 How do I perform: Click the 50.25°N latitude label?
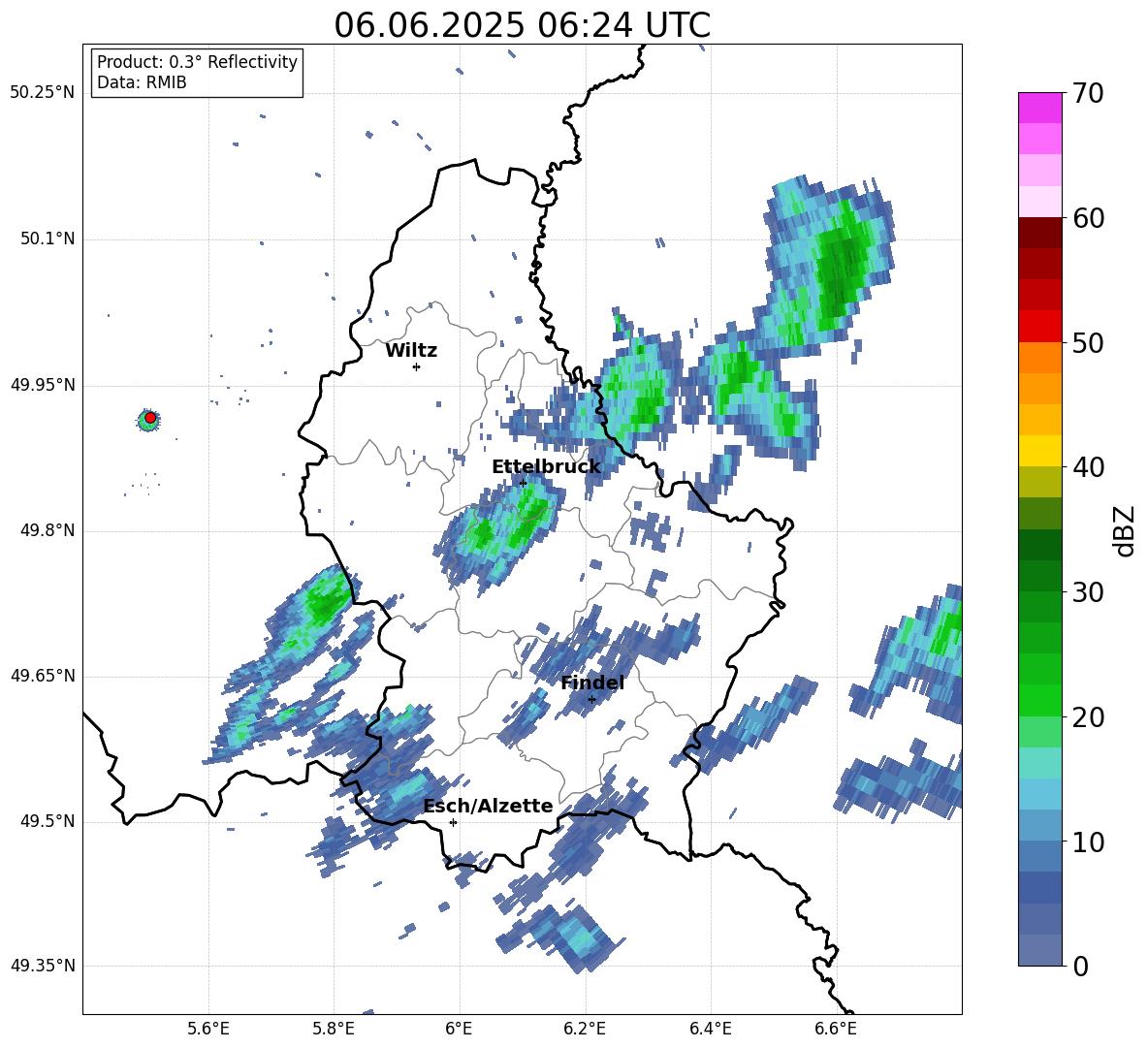click(43, 93)
